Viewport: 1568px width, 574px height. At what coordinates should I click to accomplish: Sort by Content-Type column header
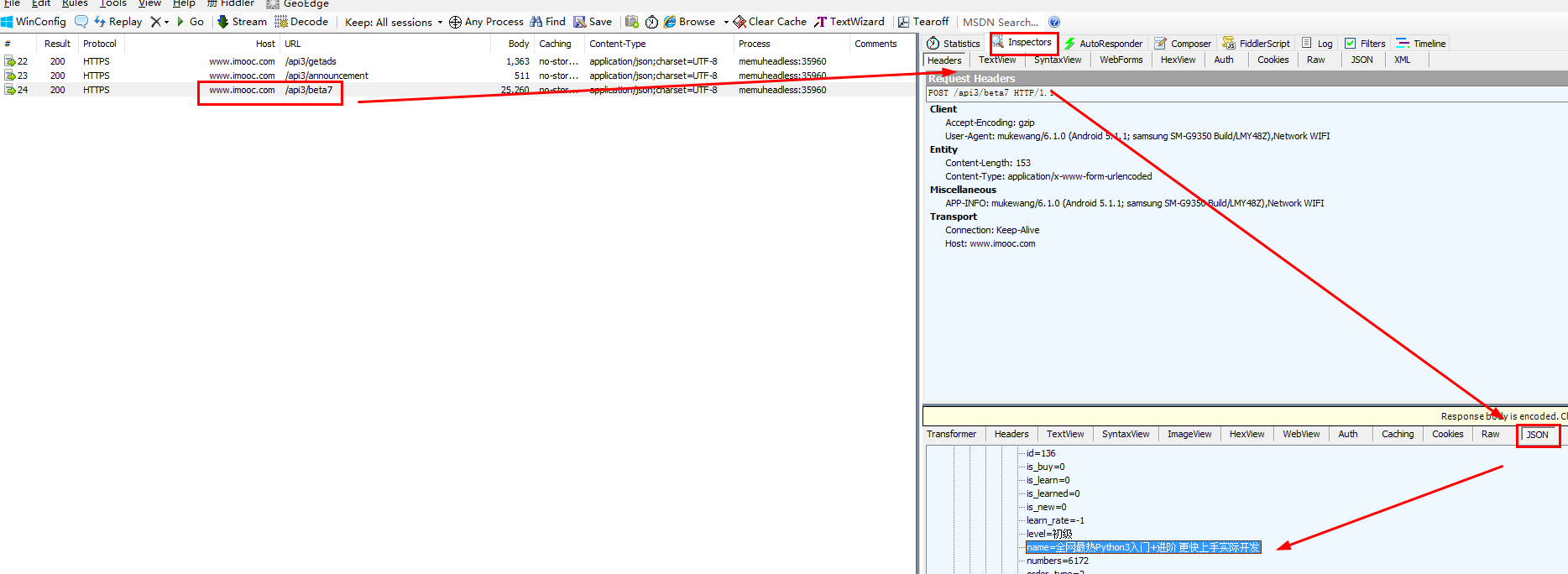[659, 44]
